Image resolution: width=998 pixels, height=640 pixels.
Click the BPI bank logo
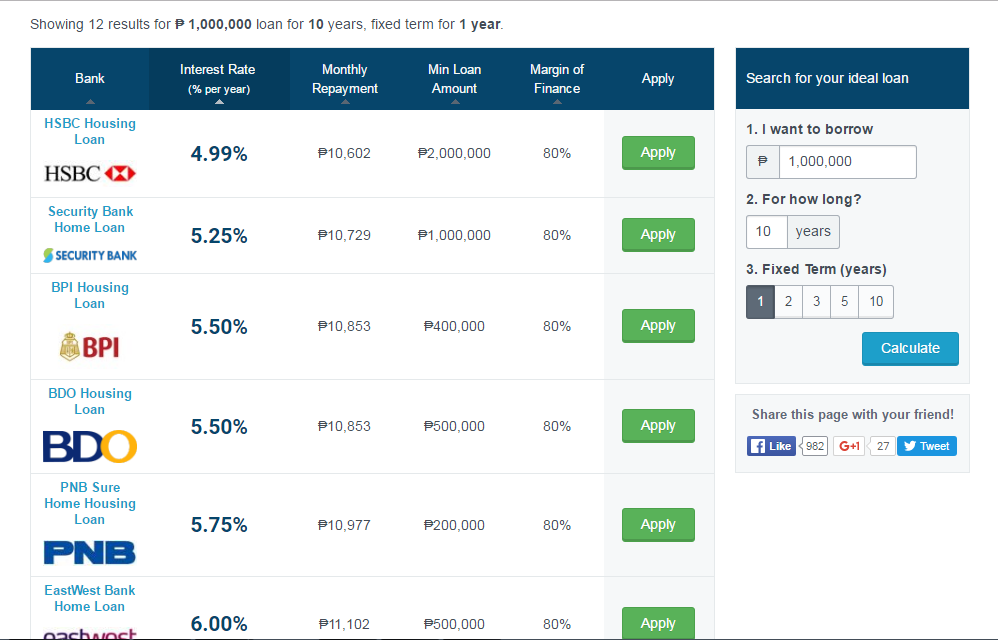pos(90,347)
